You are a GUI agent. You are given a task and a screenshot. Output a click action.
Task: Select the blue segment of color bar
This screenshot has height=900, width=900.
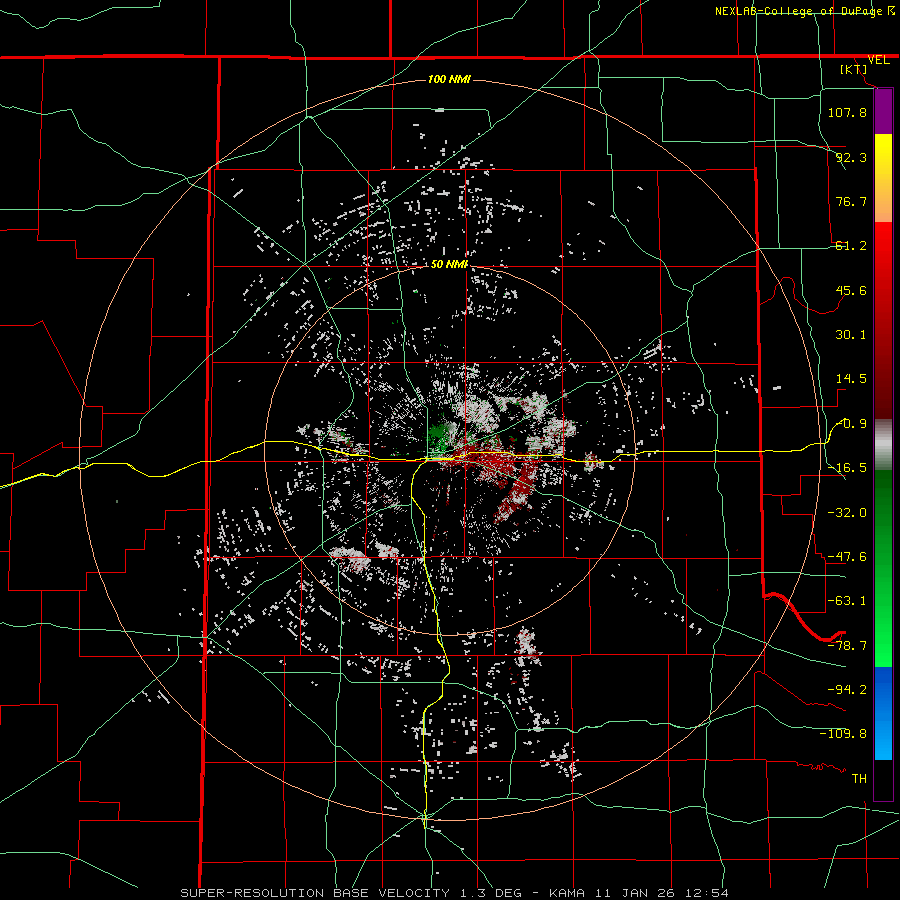tap(883, 713)
